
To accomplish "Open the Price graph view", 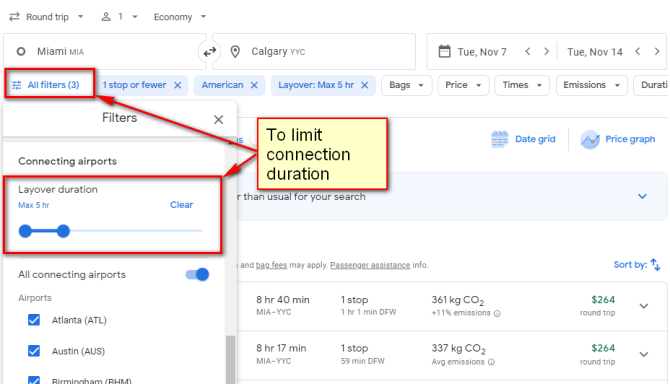I will 618,139.
